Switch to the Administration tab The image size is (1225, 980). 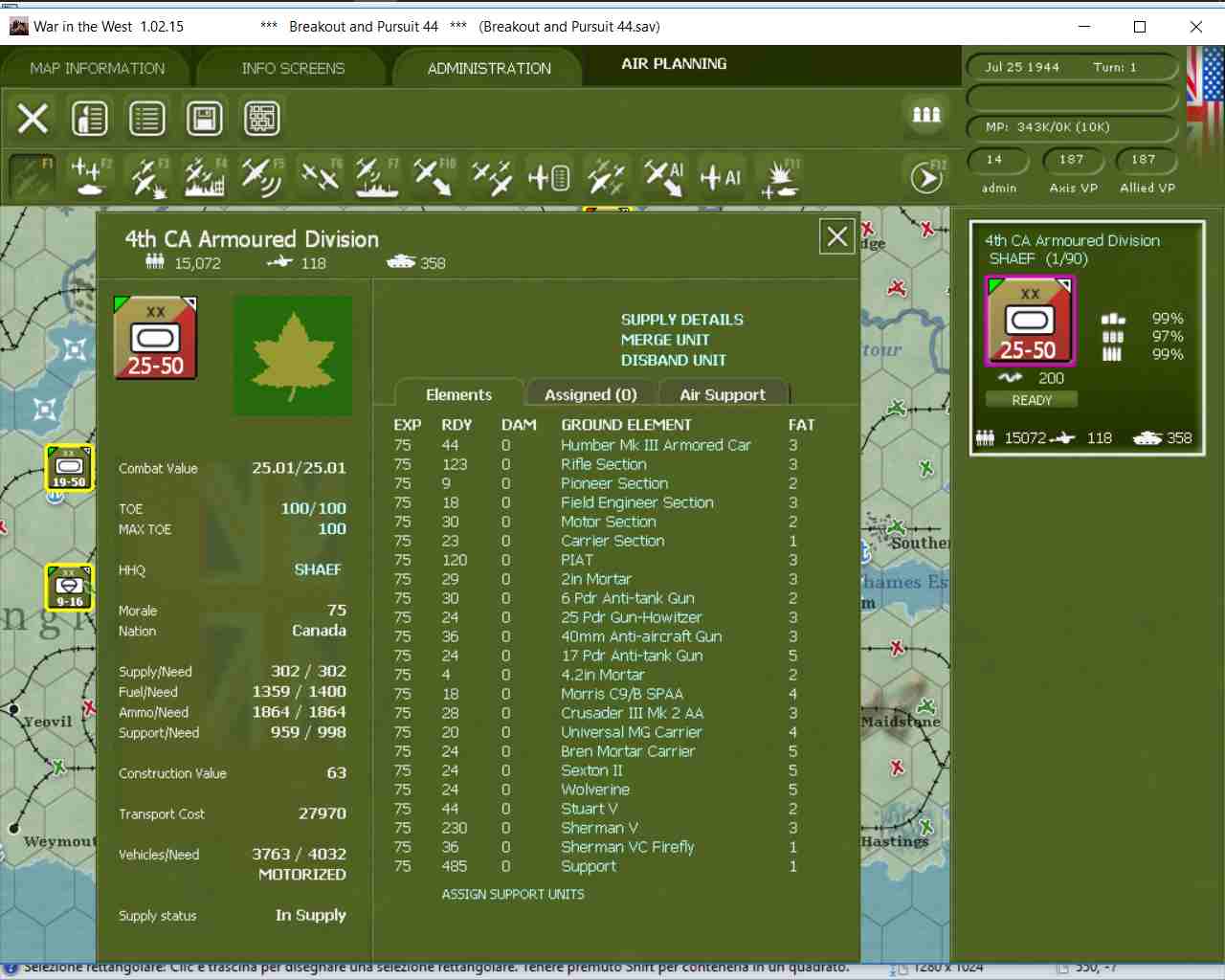click(x=489, y=69)
